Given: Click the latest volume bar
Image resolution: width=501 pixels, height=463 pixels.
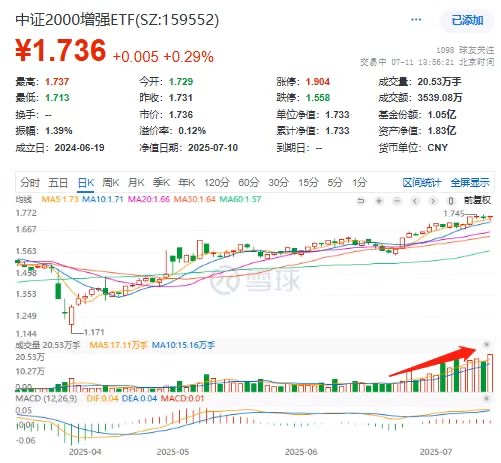Looking at the screenshot, I should (490, 373).
